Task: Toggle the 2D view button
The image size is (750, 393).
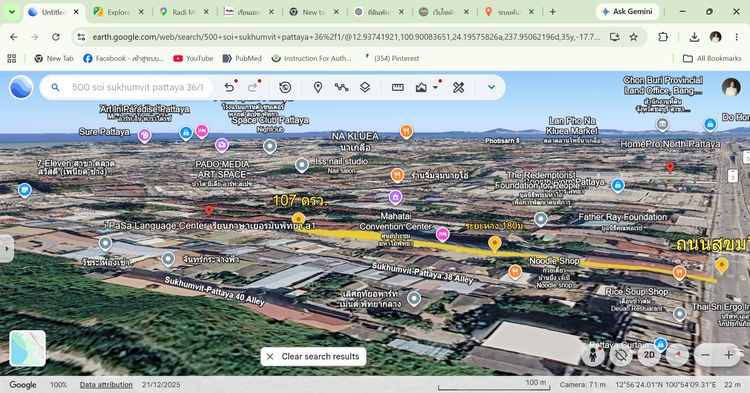Action: [x=649, y=355]
